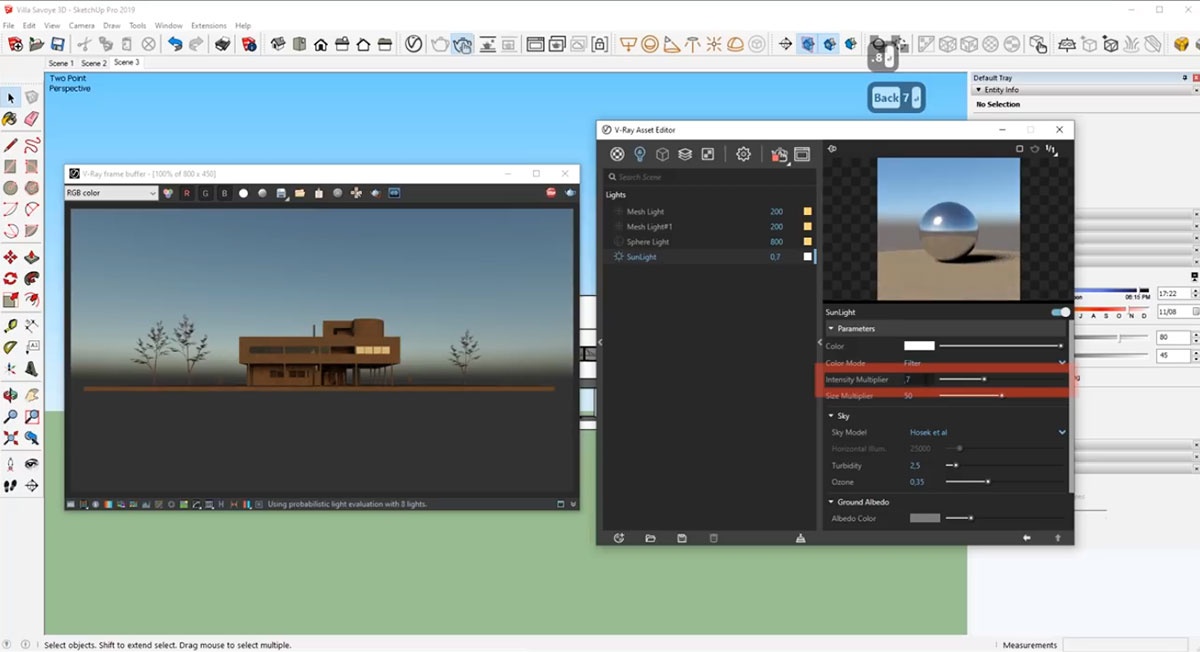Viewport: 1200px width, 652px height.
Task: Open the Lights tab in Asset Editor
Action: click(640, 154)
